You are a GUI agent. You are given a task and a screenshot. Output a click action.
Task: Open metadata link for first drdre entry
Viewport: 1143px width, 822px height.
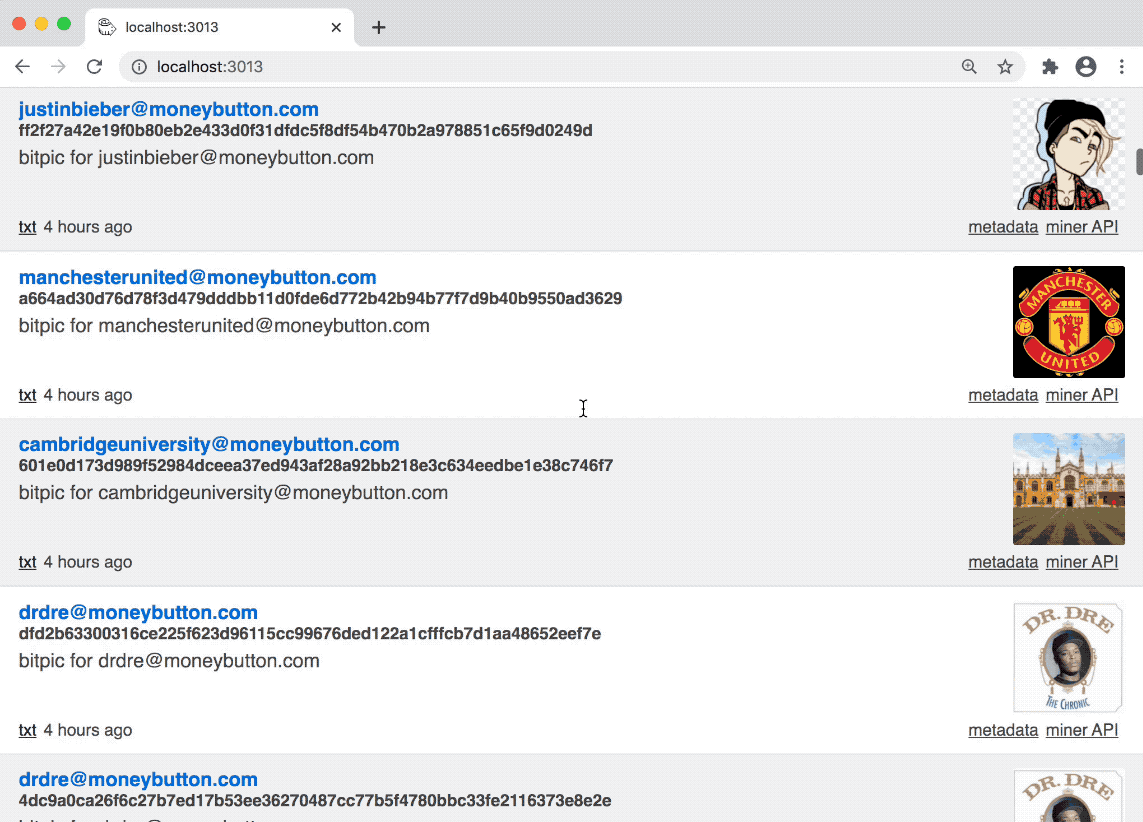coord(1003,731)
